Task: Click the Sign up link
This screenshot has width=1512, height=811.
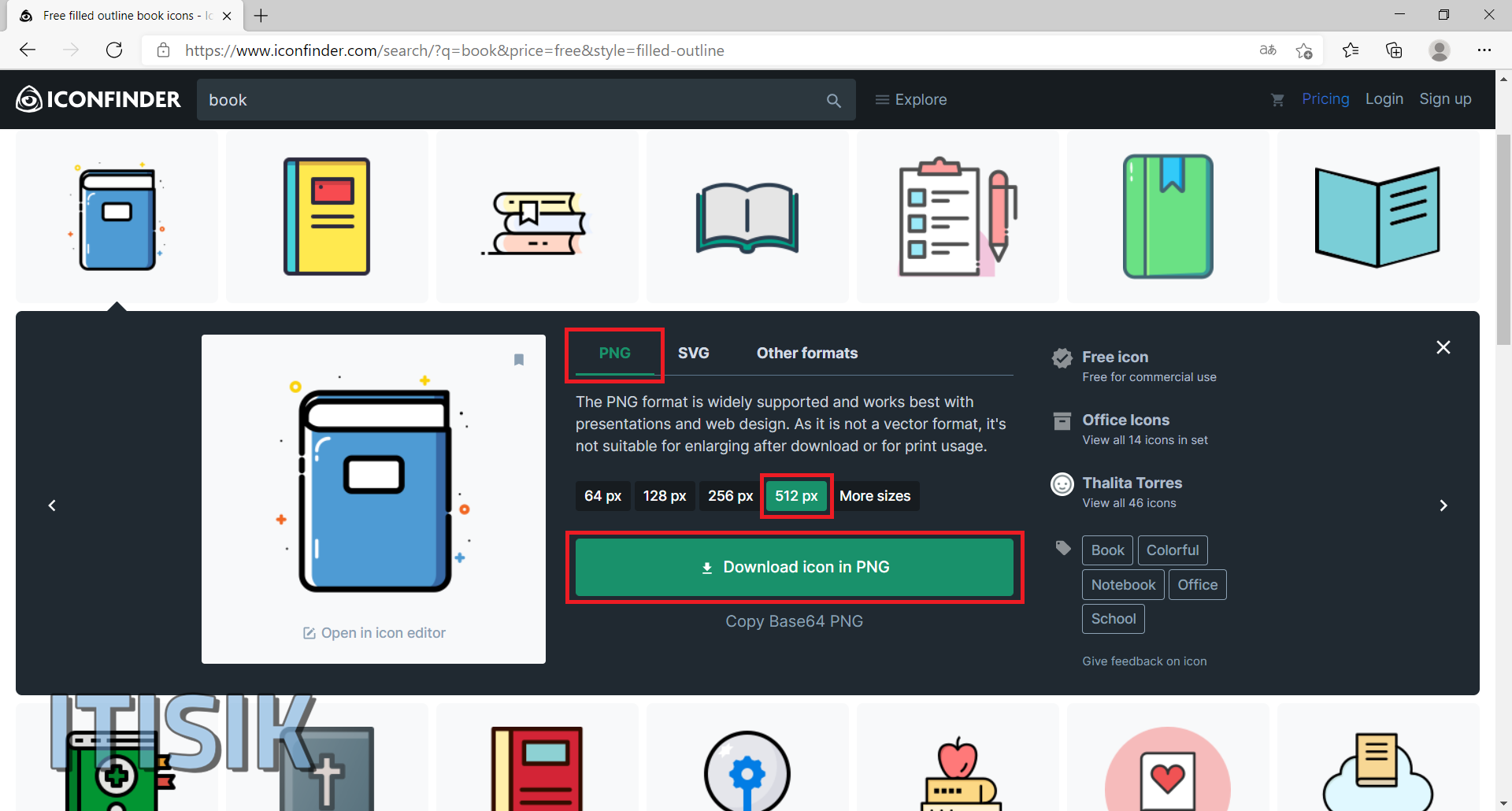Action: pos(1445,99)
